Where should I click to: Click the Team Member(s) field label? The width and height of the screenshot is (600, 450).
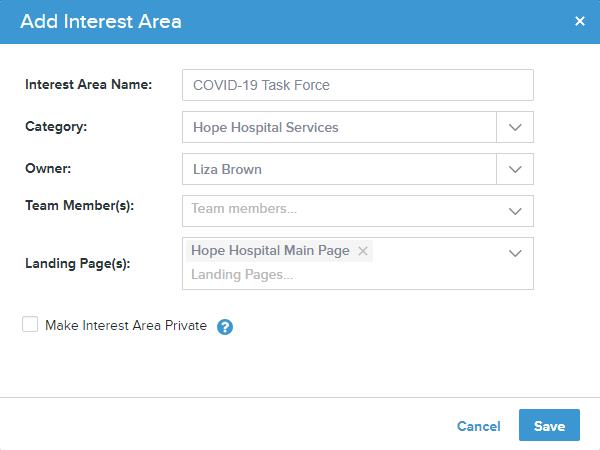80,205
